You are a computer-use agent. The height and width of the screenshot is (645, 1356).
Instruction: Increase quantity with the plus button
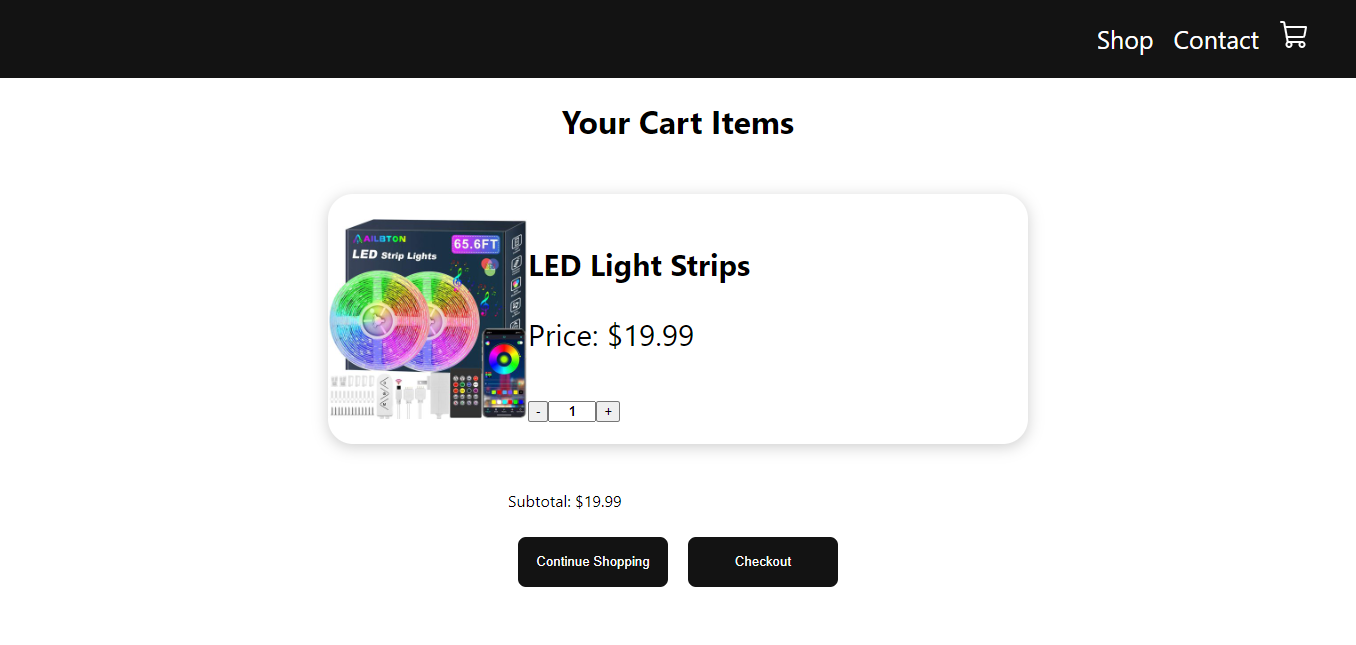coord(608,411)
